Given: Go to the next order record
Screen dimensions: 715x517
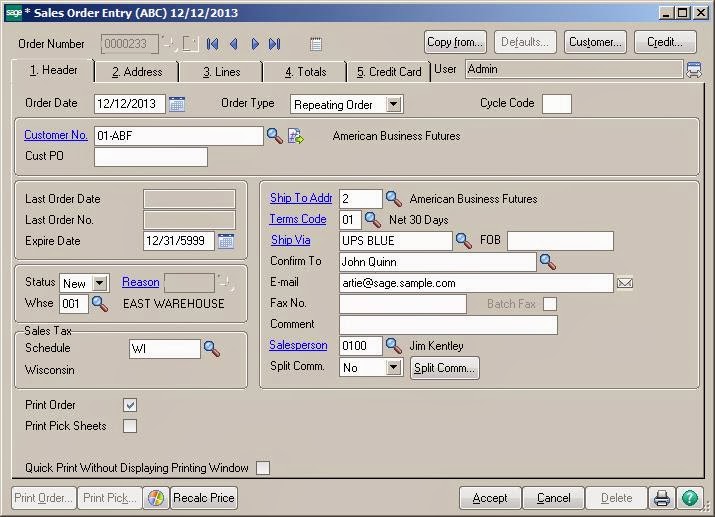Looking at the screenshot, I should (255, 44).
